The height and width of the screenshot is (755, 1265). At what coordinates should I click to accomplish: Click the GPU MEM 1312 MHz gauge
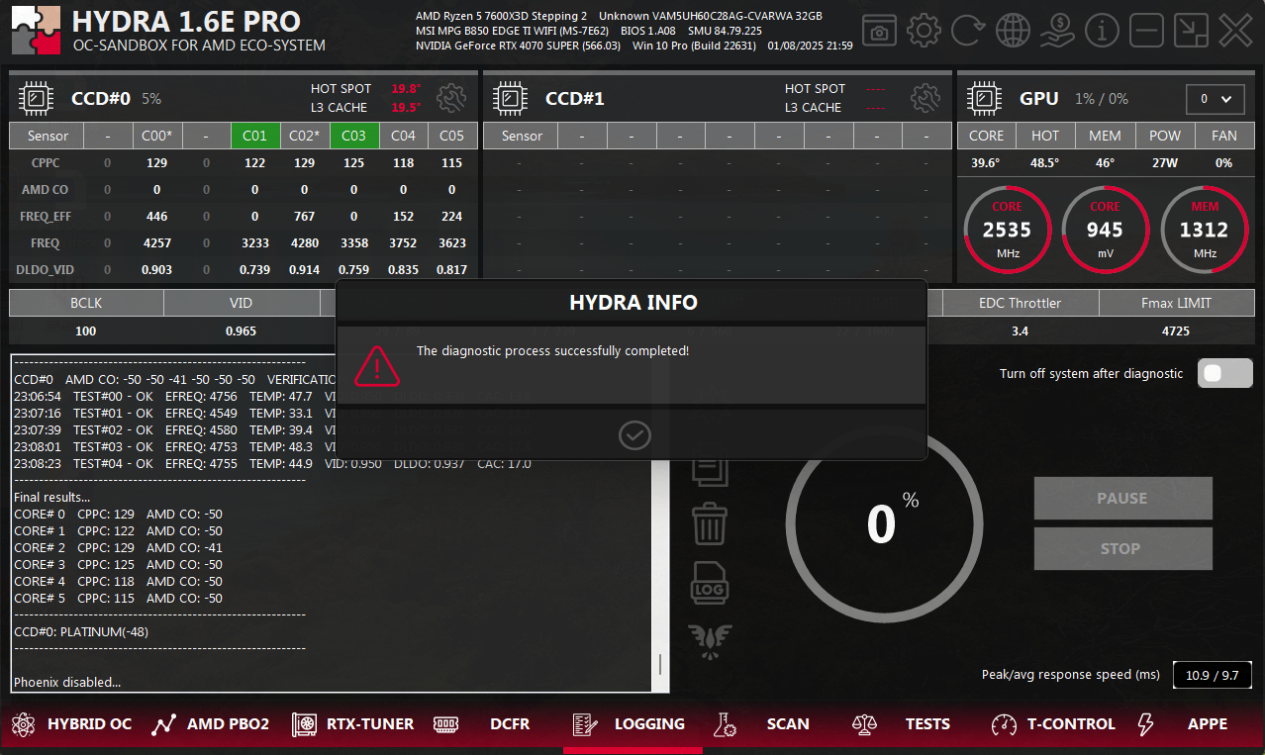tap(1205, 230)
